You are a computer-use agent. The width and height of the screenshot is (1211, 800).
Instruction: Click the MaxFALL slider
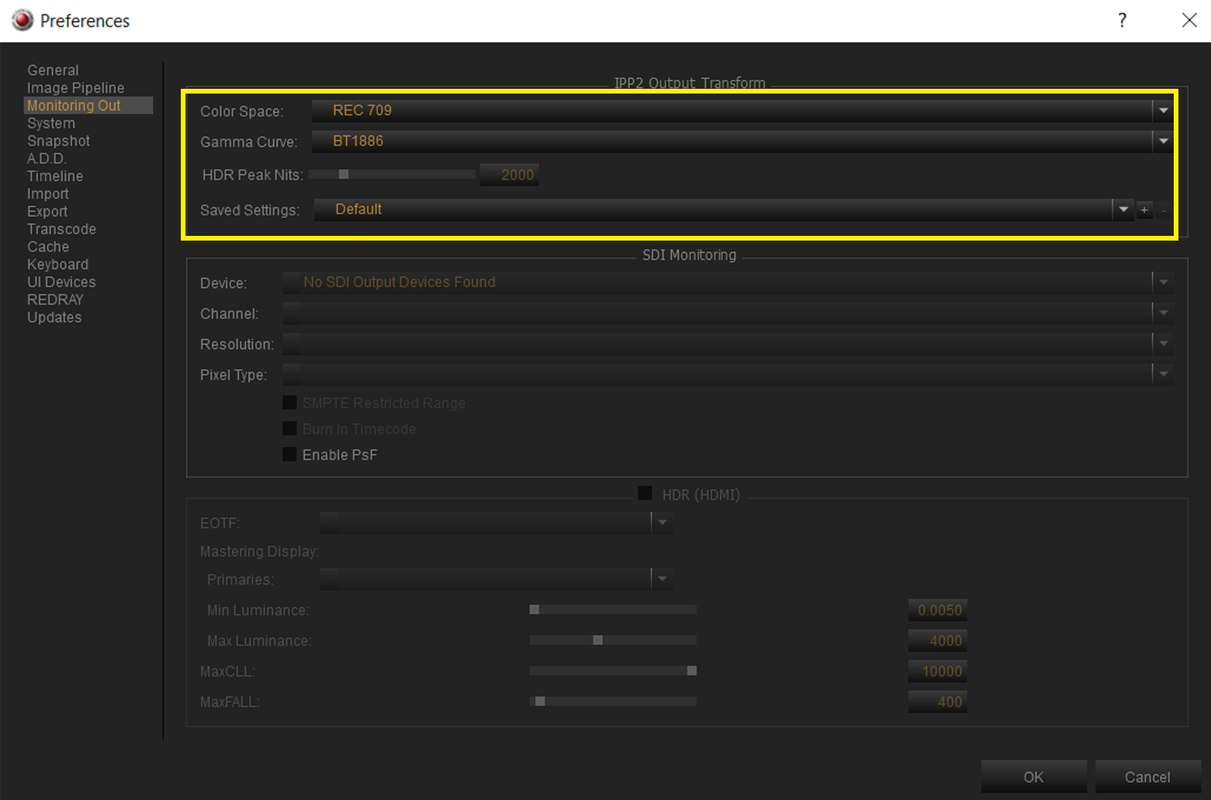click(x=613, y=701)
